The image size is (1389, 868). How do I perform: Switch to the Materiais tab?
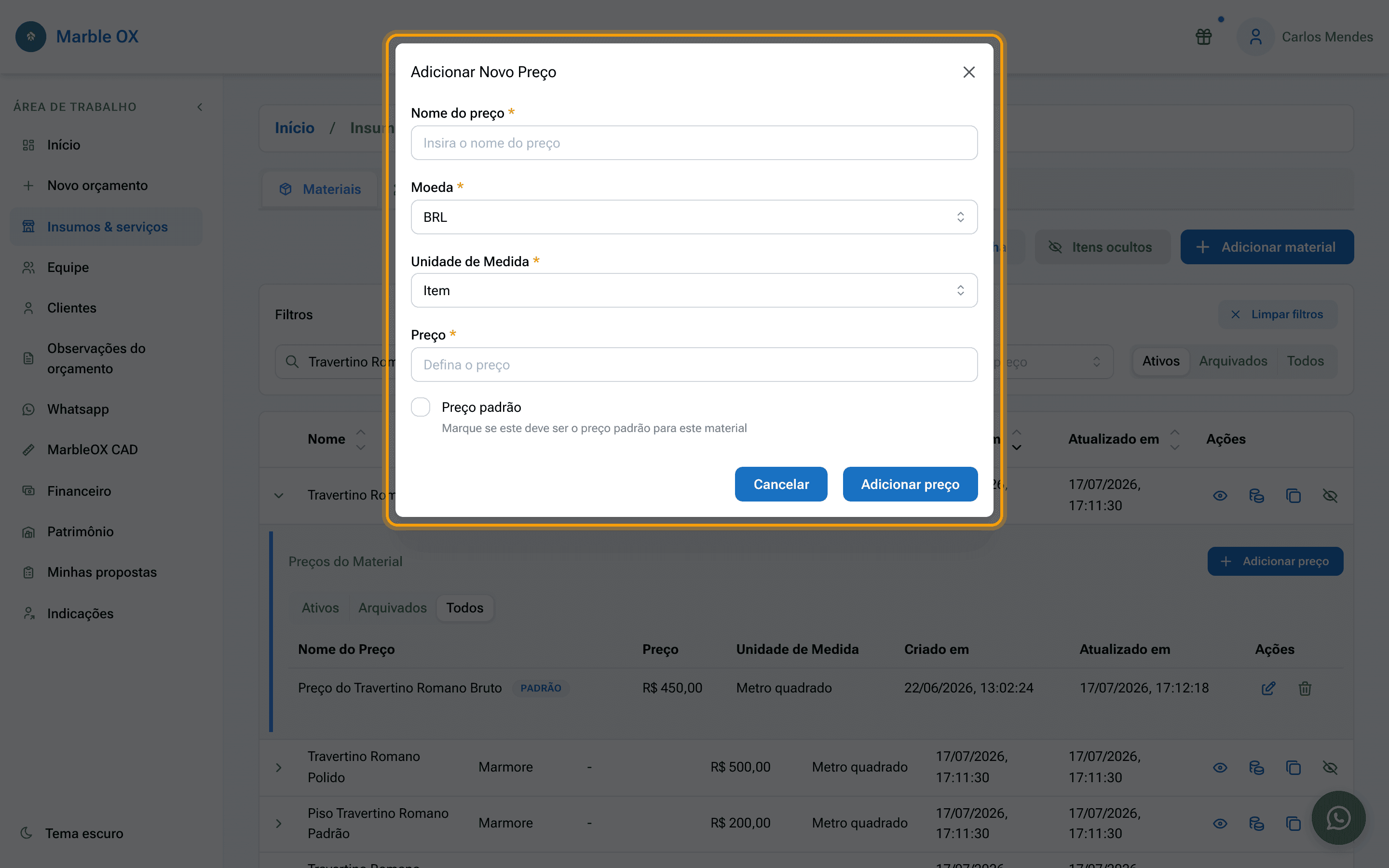point(320,189)
